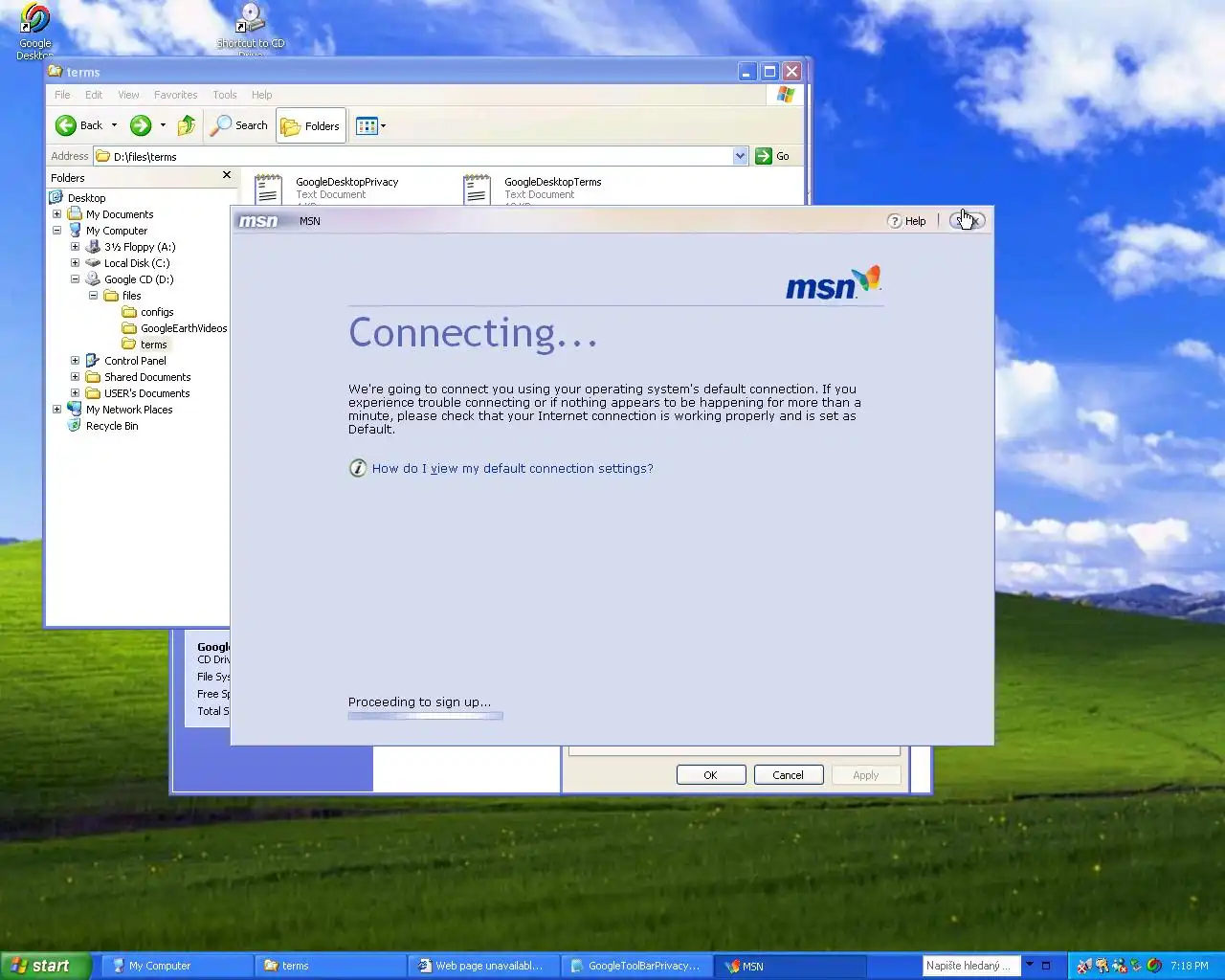Click the Start button

[46, 966]
